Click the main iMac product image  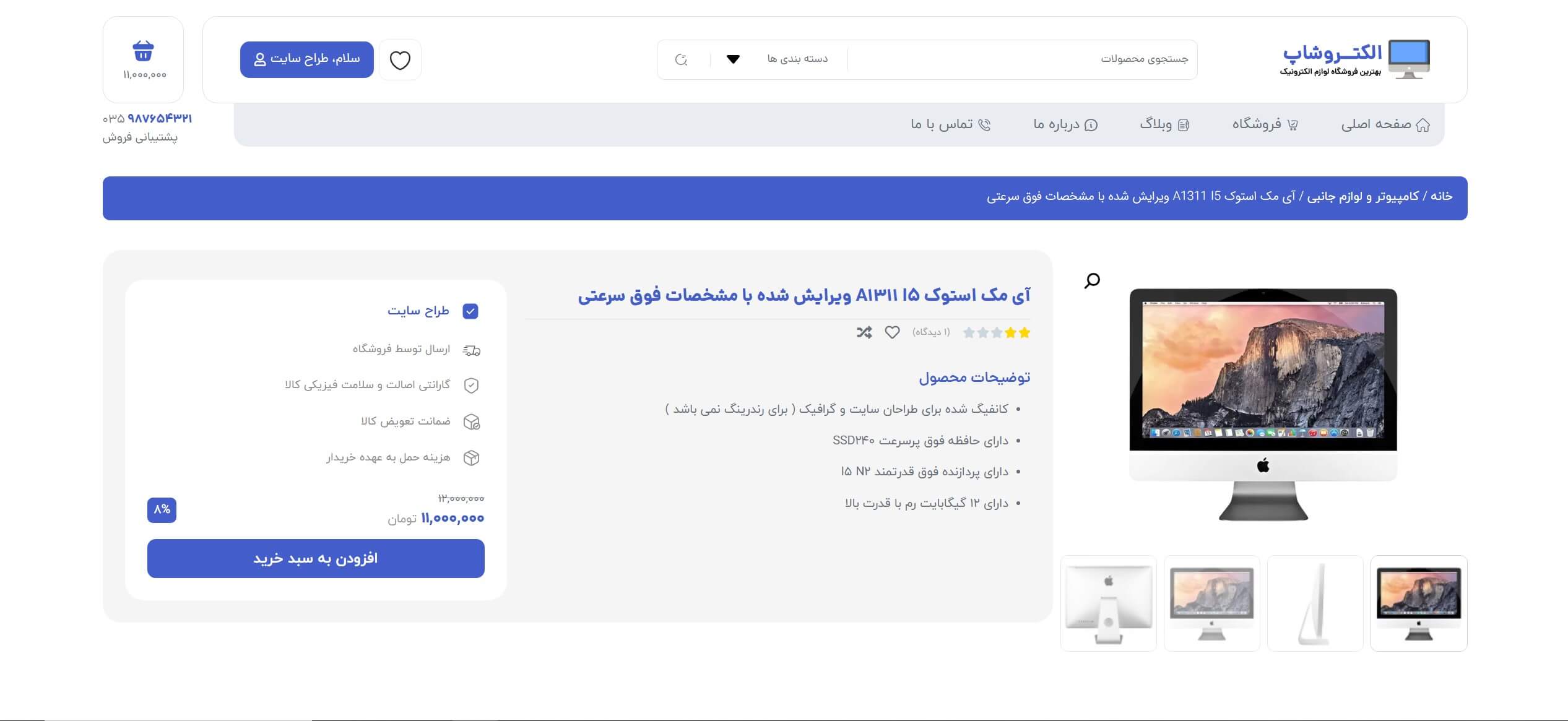pos(1263,404)
